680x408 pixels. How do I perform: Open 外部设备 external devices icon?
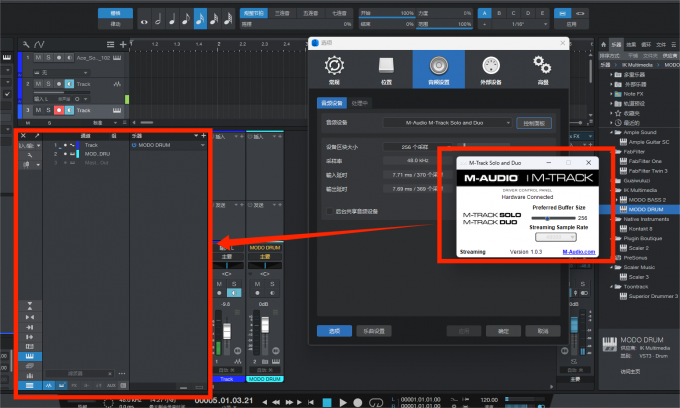point(491,70)
